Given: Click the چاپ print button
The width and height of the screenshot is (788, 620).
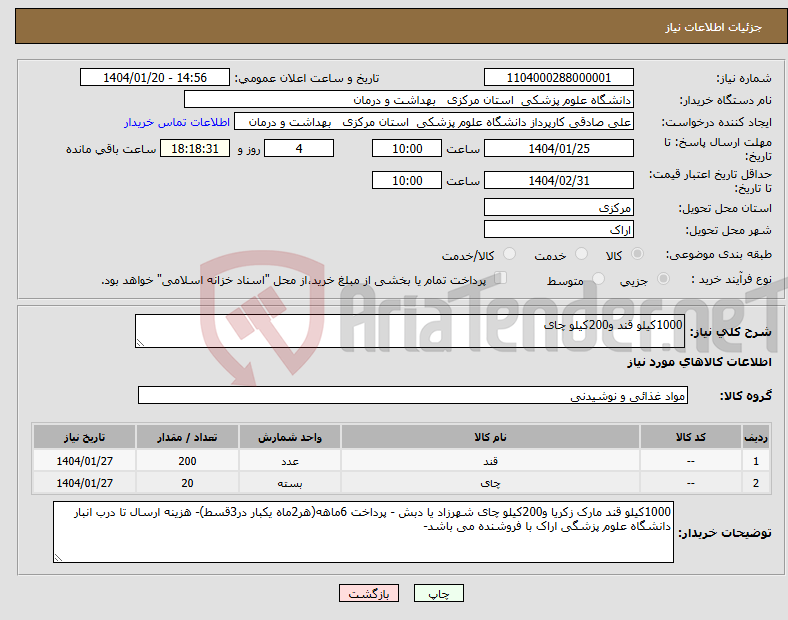Looking at the screenshot, I should tap(439, 593).
